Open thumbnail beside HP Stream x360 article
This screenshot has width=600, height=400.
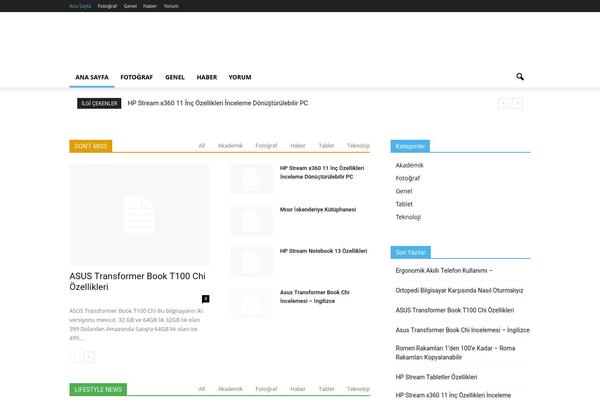tap(251, 179)
